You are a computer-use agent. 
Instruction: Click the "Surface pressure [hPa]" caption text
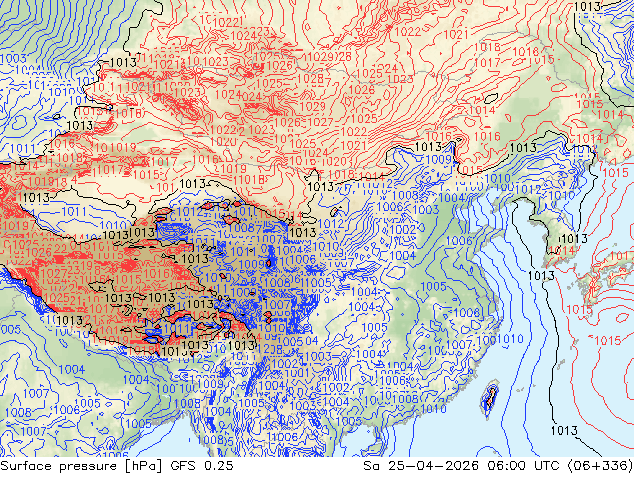pyautogui.click(x=82, y=466)
